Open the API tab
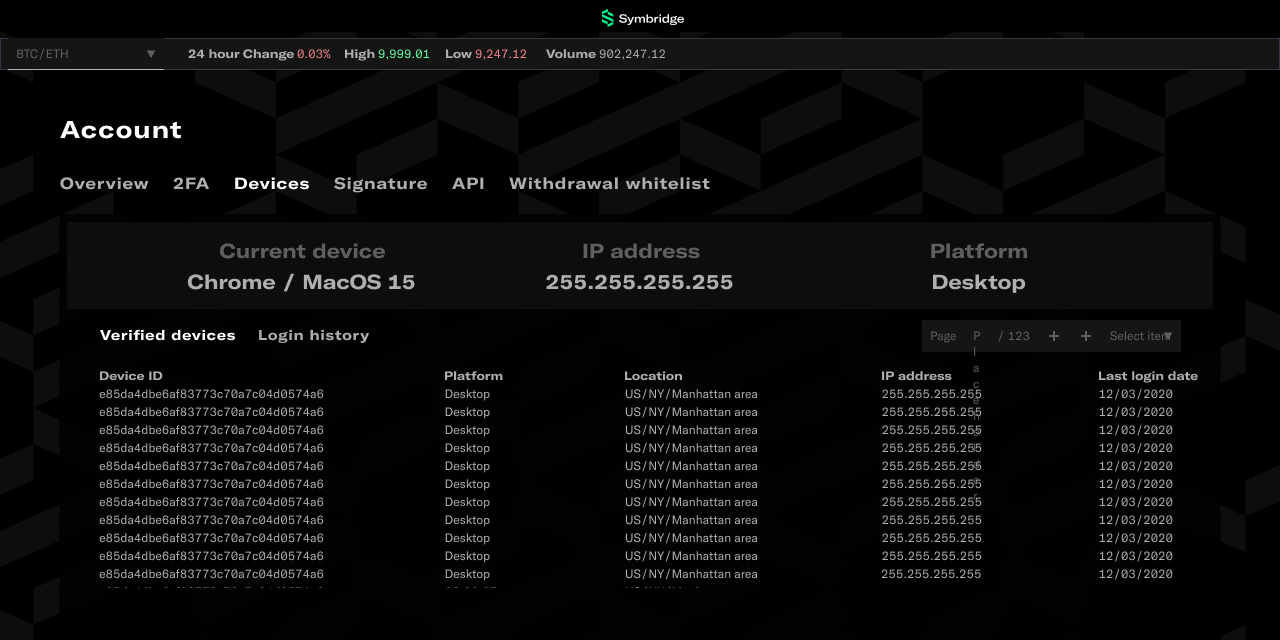1280x640 pixels. pos(468,183)
